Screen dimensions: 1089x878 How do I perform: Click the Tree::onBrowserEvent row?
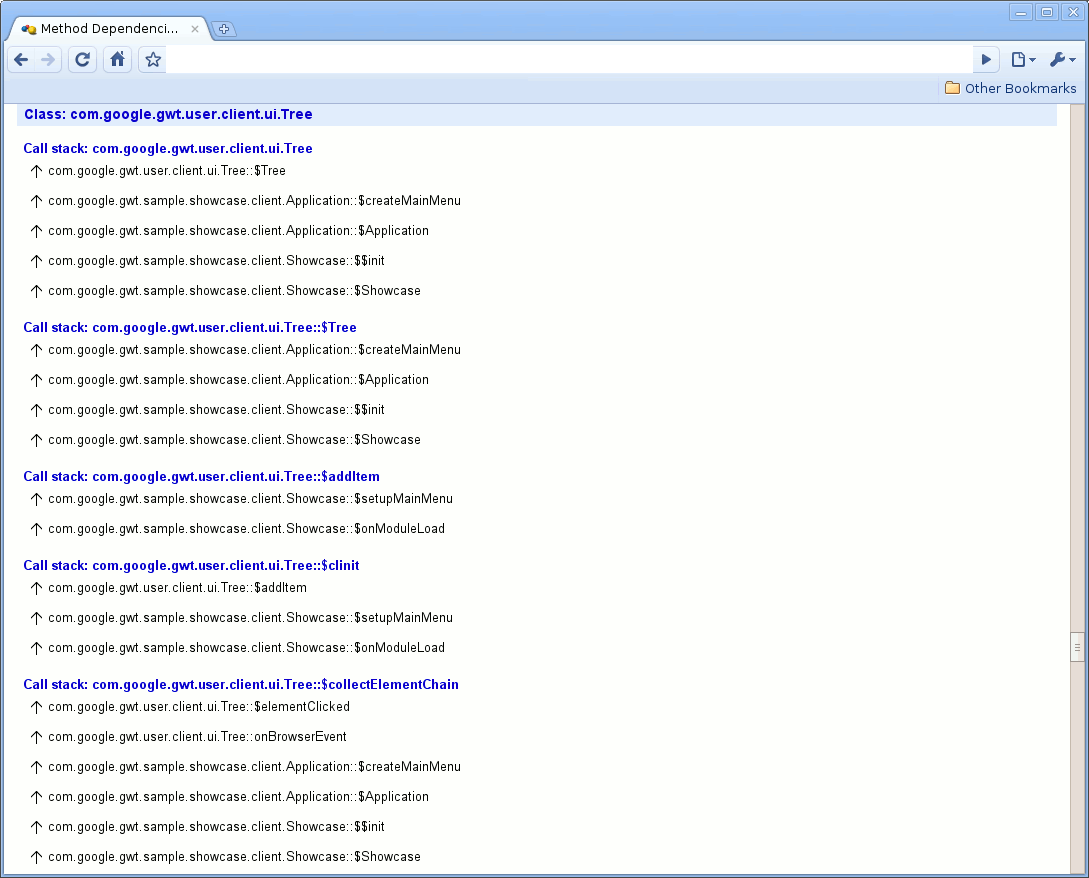[x=197, y=736]
